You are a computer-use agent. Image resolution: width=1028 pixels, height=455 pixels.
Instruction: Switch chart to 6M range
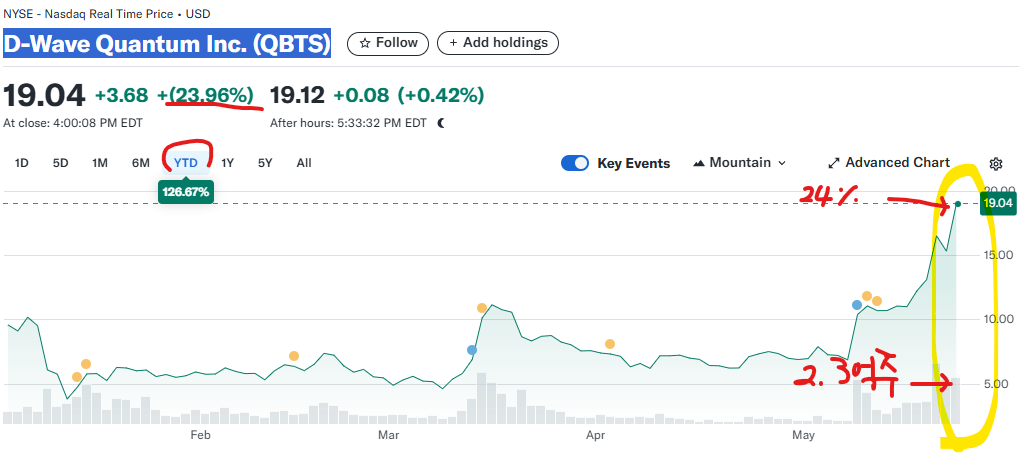[x=140, y=163]
